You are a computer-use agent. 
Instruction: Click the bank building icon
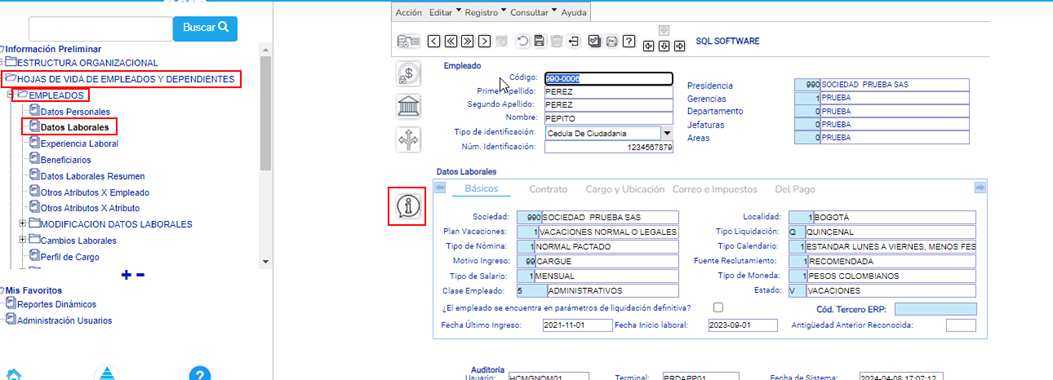click(409, 106)
